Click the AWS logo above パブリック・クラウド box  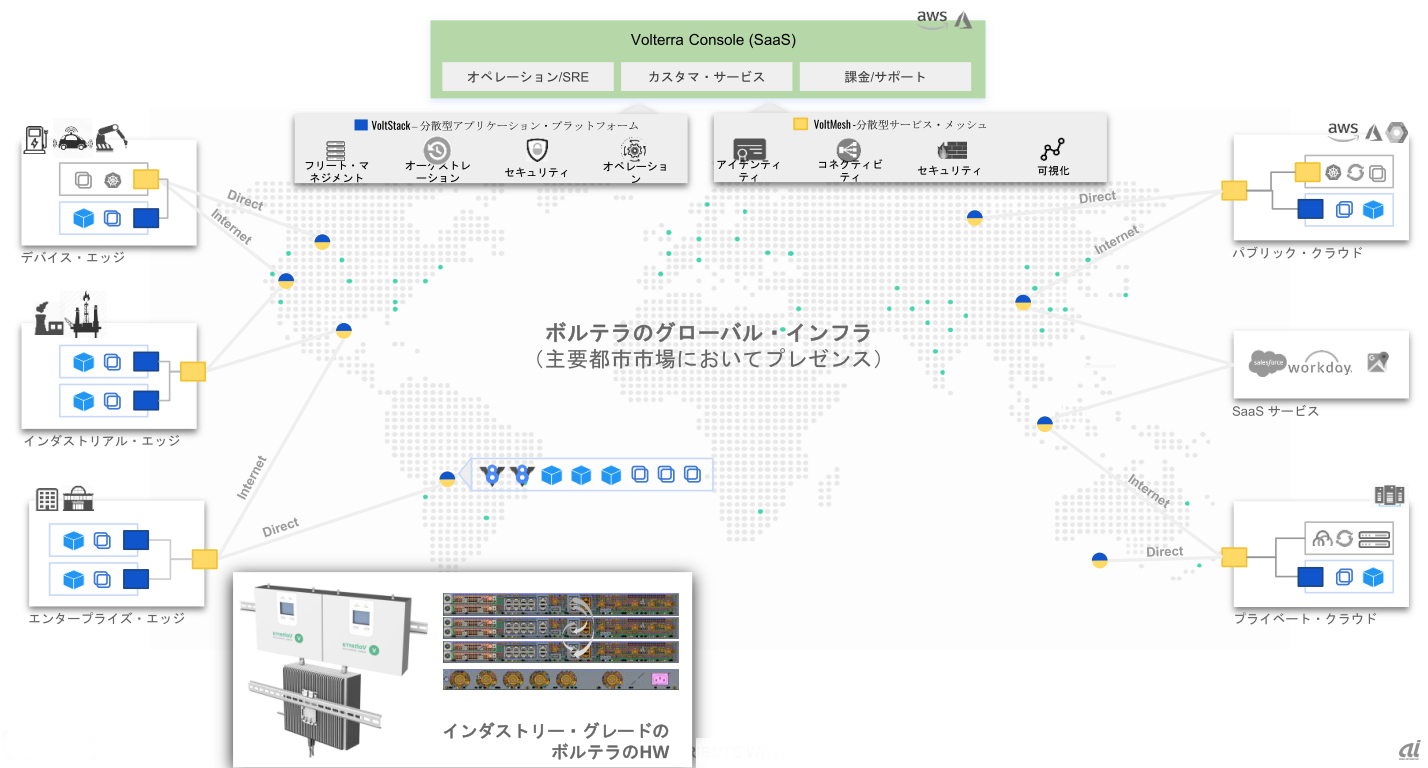click(x=1342, y=130)
